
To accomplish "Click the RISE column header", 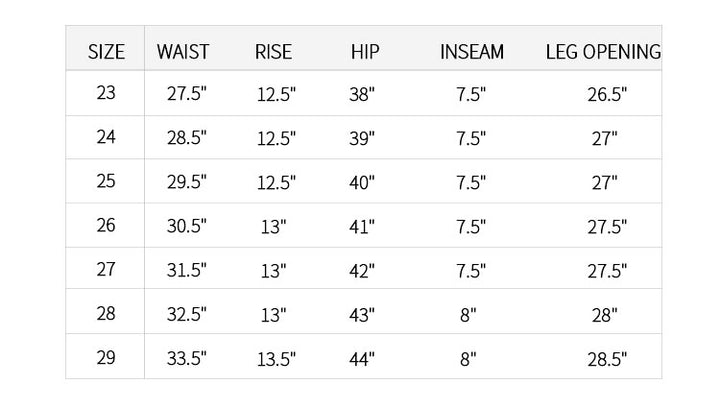I will click(273, 52).
